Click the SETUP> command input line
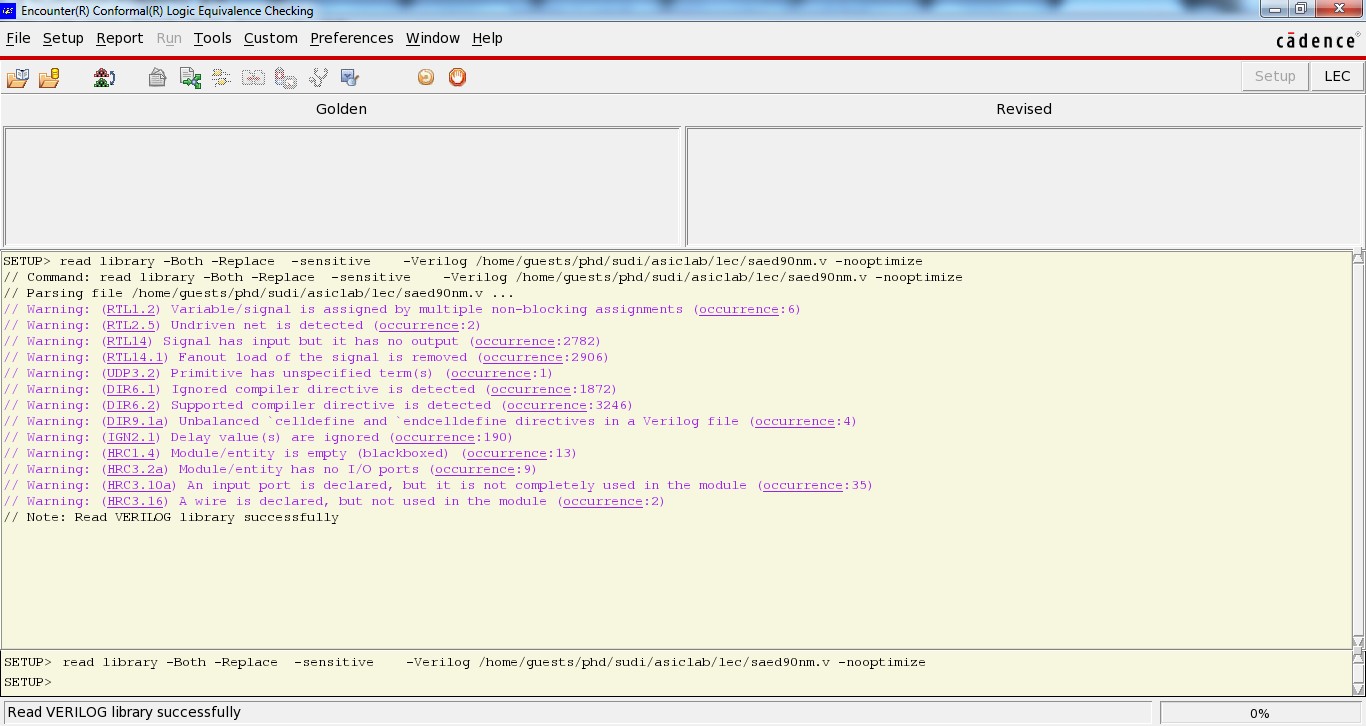 [x=676, y=682]
